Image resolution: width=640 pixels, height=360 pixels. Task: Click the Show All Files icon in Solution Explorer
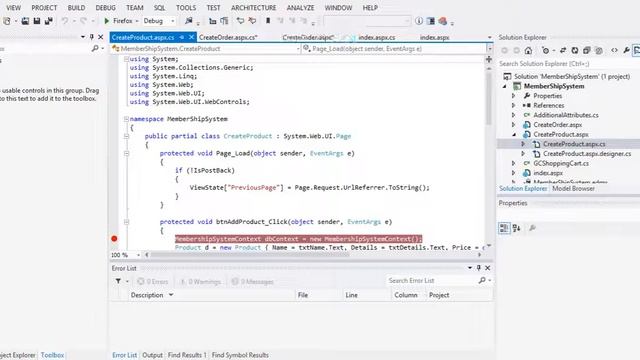599,50
